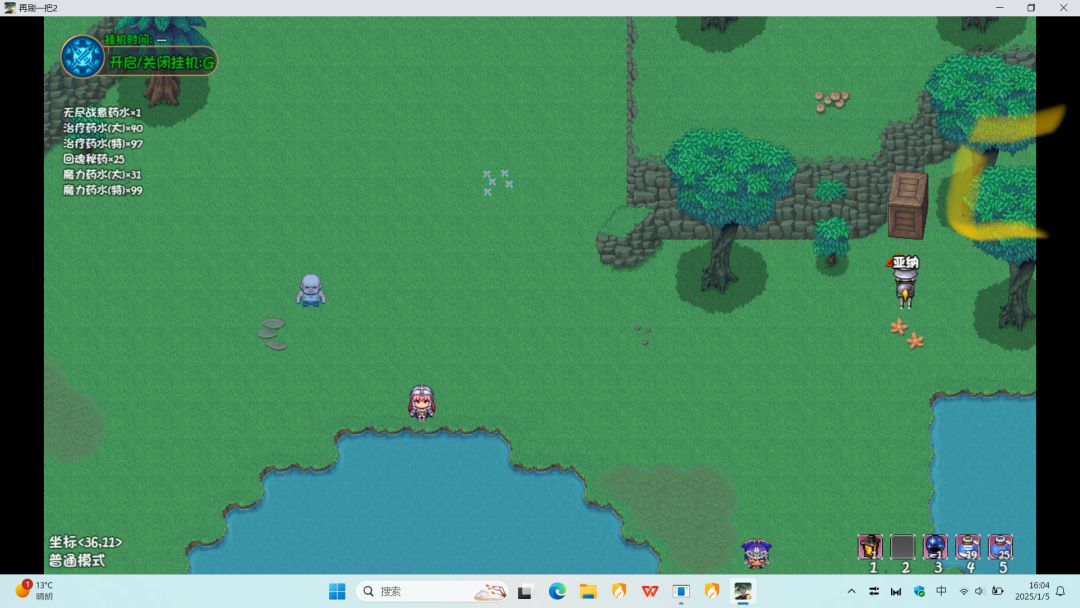Click the volume speaker tray icon
The image size is (1080, 608).
[x=979, y=591]
